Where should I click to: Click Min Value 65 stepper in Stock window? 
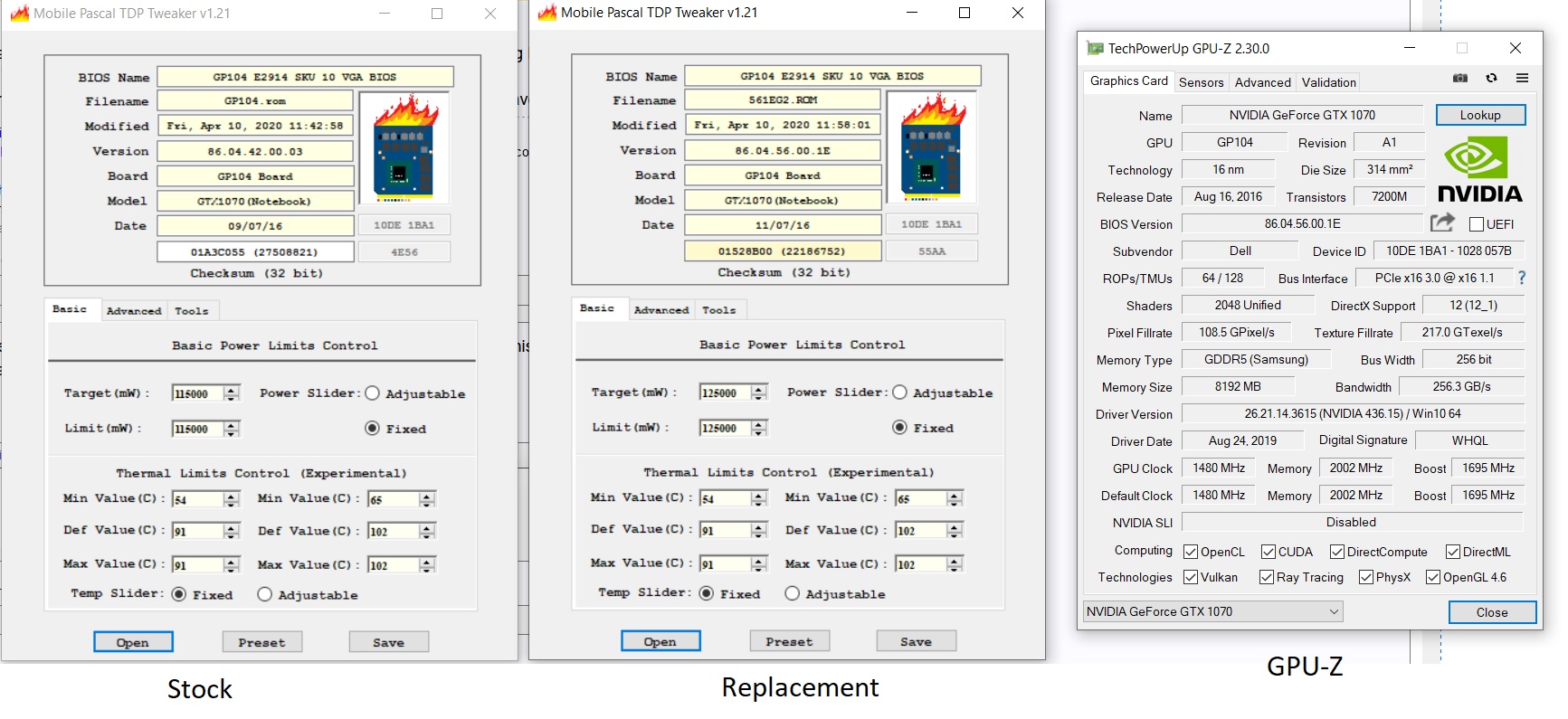[x=427, y=499]
